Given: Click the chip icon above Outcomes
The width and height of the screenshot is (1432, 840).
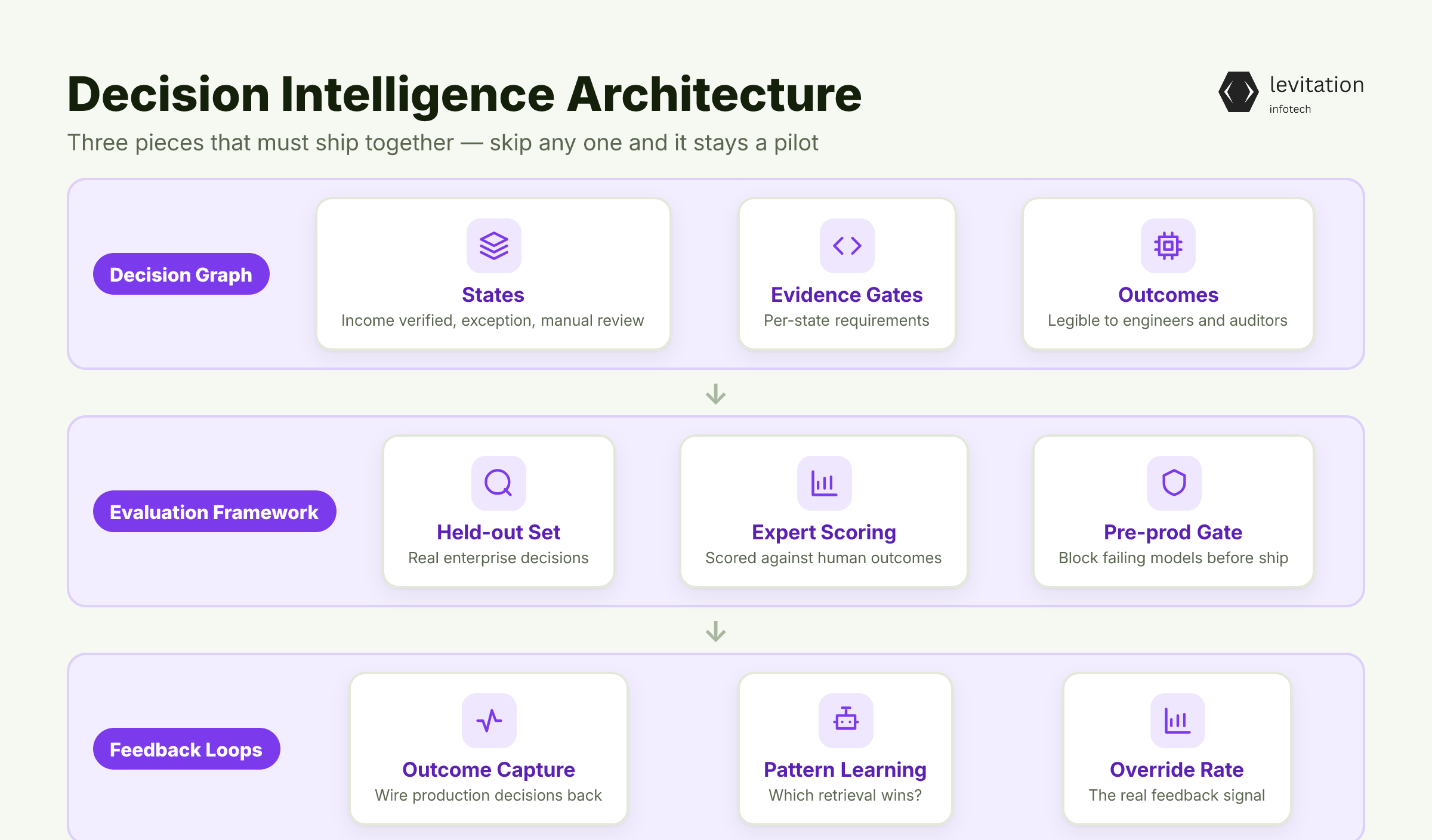Looking at the screenshot, I should coord(1168,246).
